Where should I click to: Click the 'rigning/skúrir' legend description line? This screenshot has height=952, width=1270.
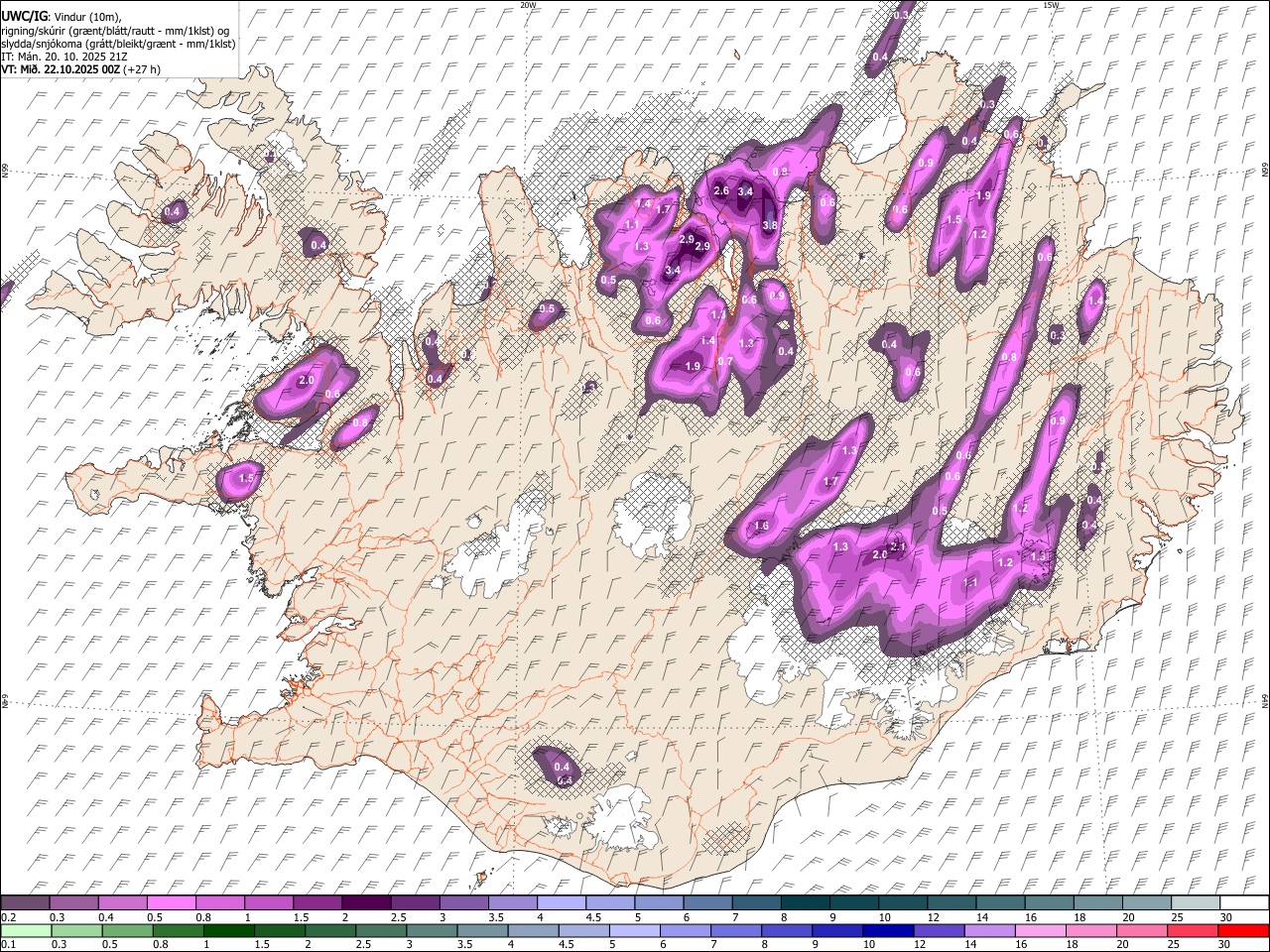coord(116,30)
